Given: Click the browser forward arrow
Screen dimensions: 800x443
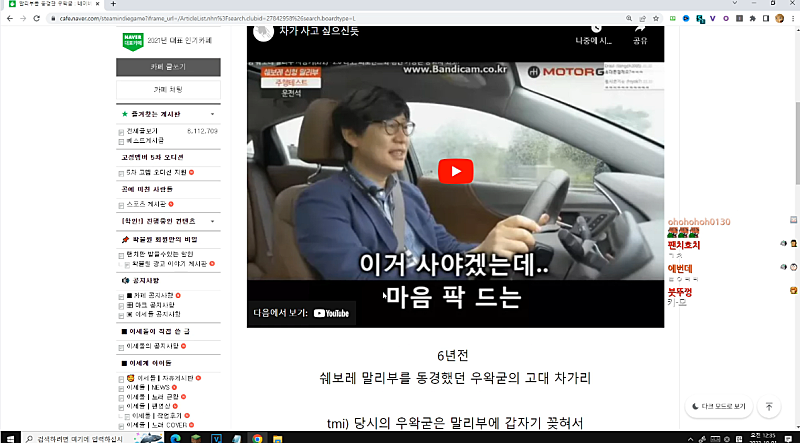Looking at the screenshot, I should [x=23, y=18].
